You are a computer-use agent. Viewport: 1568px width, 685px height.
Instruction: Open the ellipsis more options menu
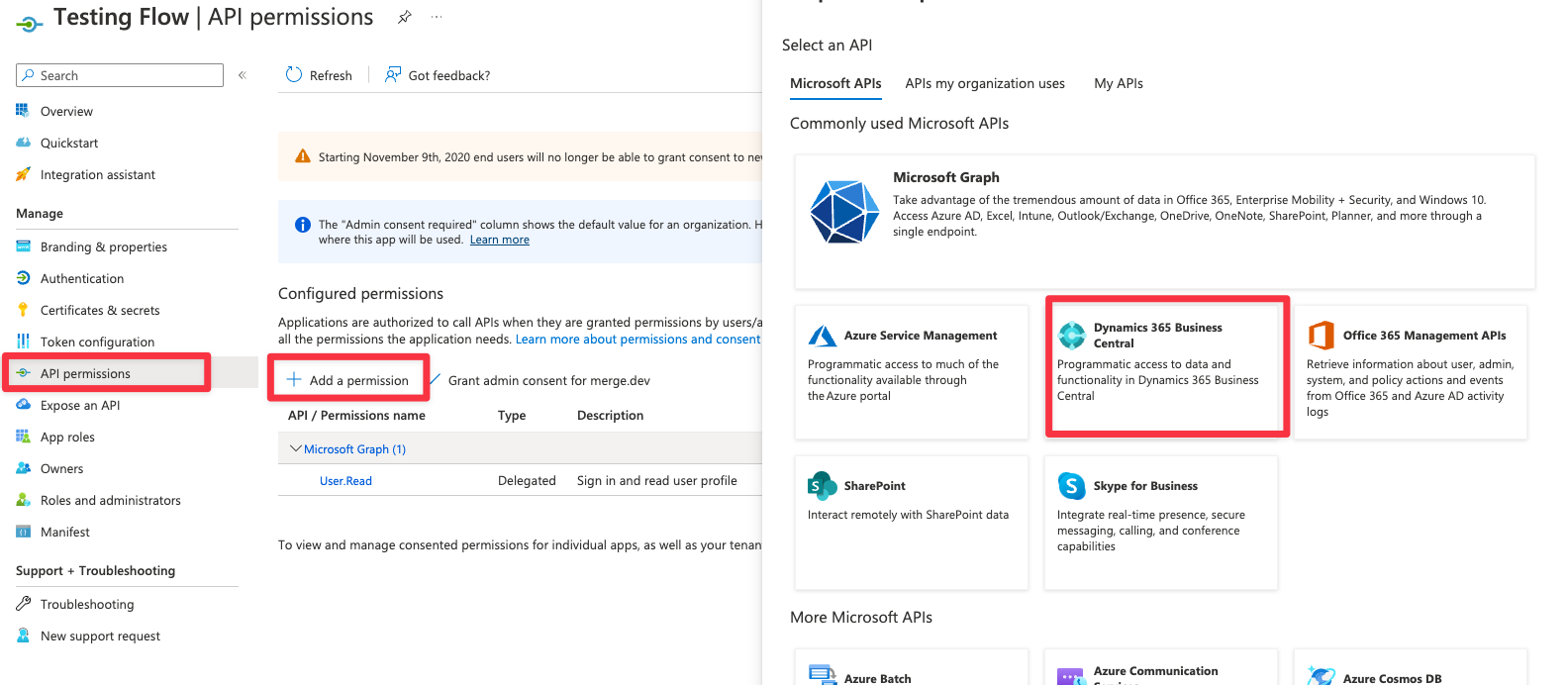click(437, 17)
